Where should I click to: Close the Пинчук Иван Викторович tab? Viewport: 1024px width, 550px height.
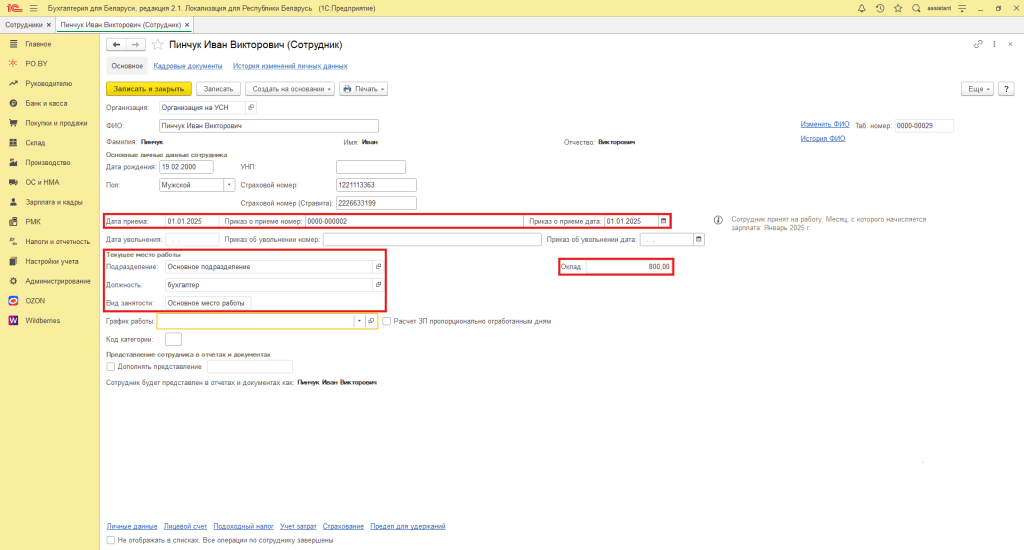(187, 25)
